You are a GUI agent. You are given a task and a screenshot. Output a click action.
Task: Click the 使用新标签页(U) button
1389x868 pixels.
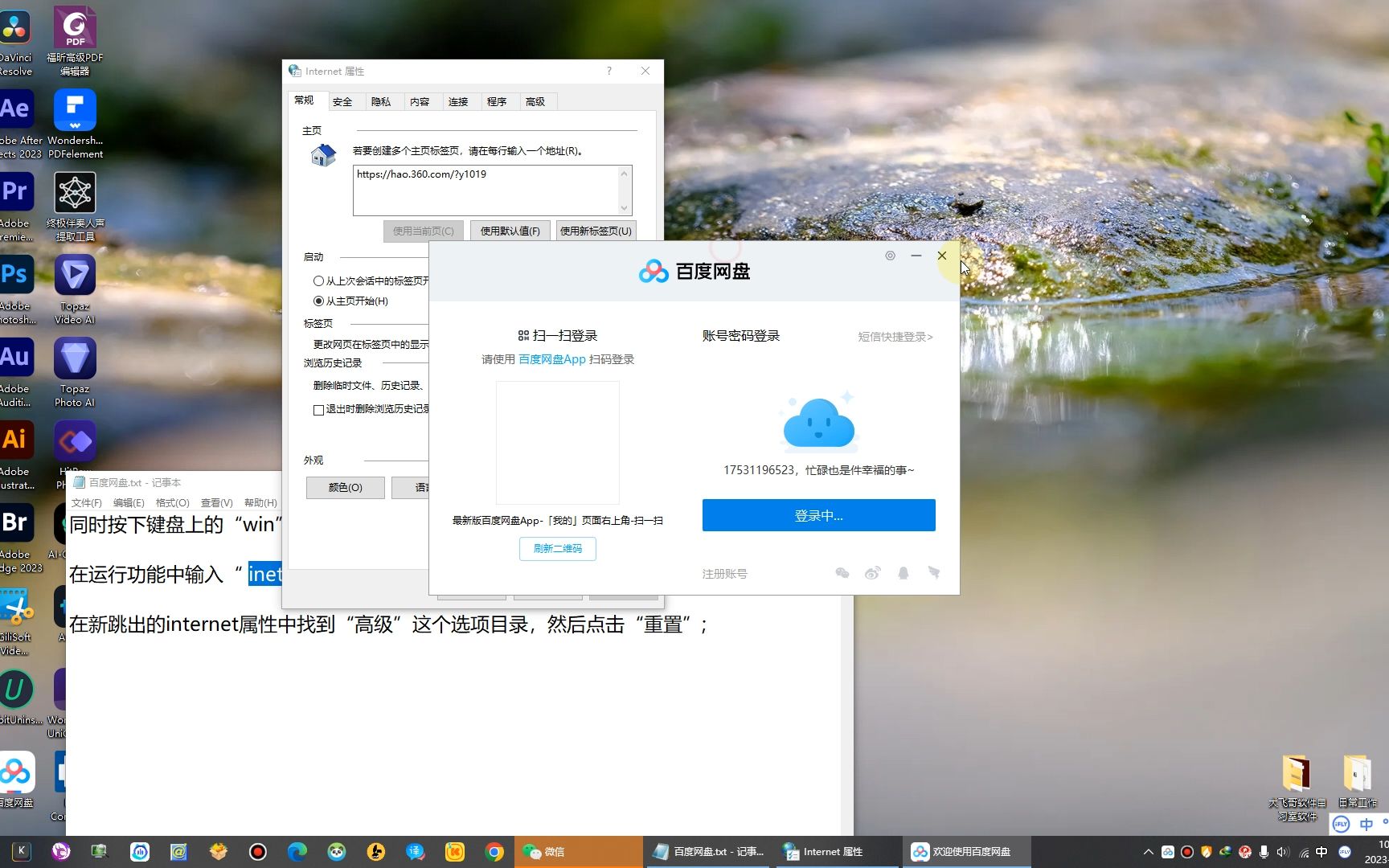[x=596, y=231]
